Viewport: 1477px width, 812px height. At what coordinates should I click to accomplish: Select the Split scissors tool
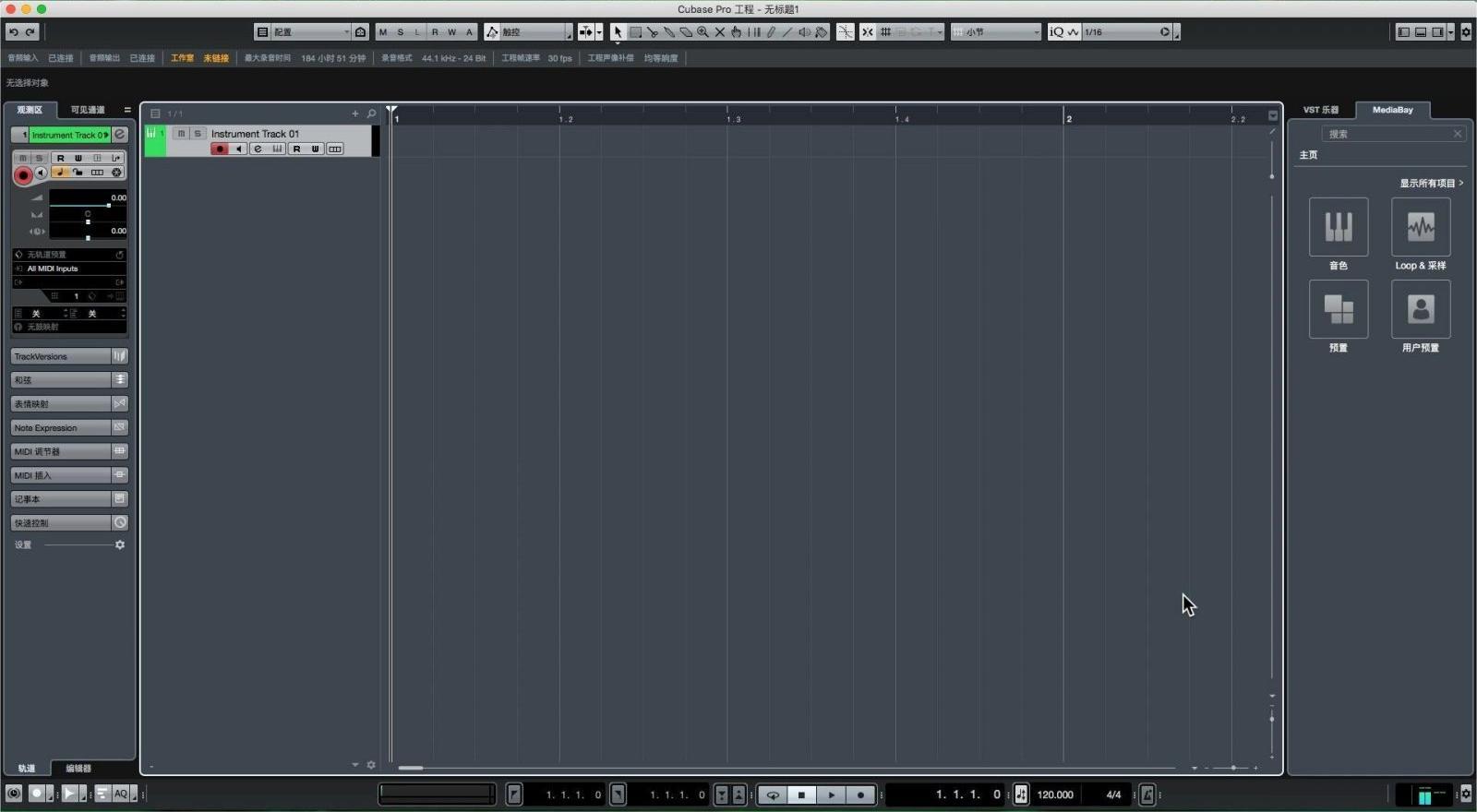click(652, 32)
